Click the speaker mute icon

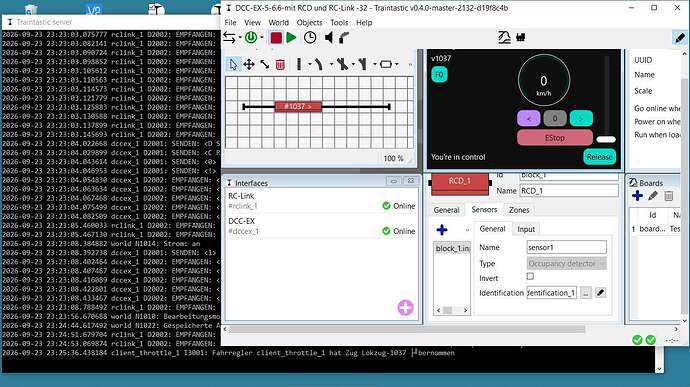pos(329,38)
